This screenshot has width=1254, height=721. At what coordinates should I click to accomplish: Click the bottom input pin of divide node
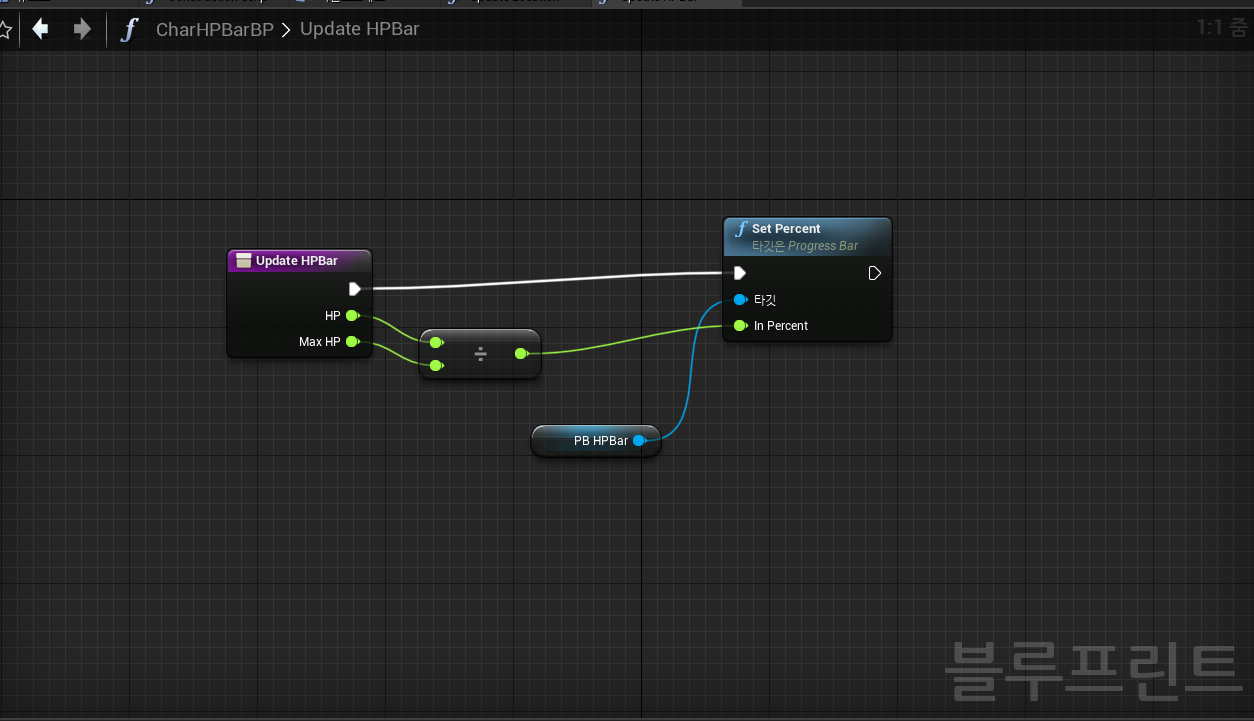click(x=435, y=366)
